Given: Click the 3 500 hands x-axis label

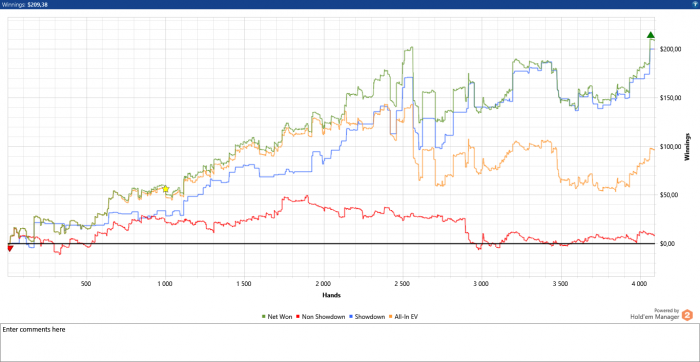Looking at the screenshot, I should (x=560, y=283).
